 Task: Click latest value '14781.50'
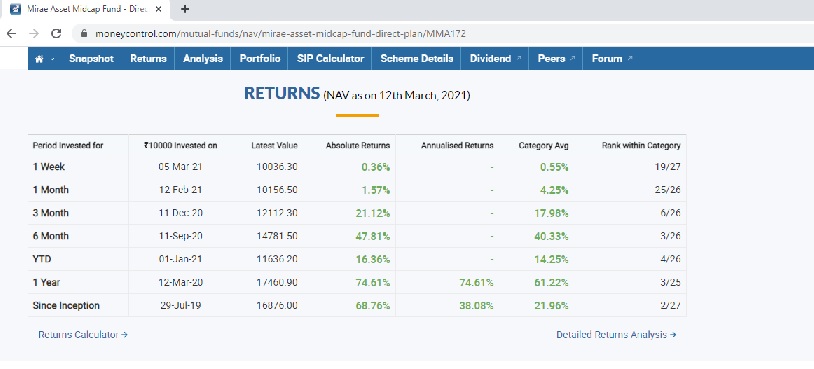[277, 236]
